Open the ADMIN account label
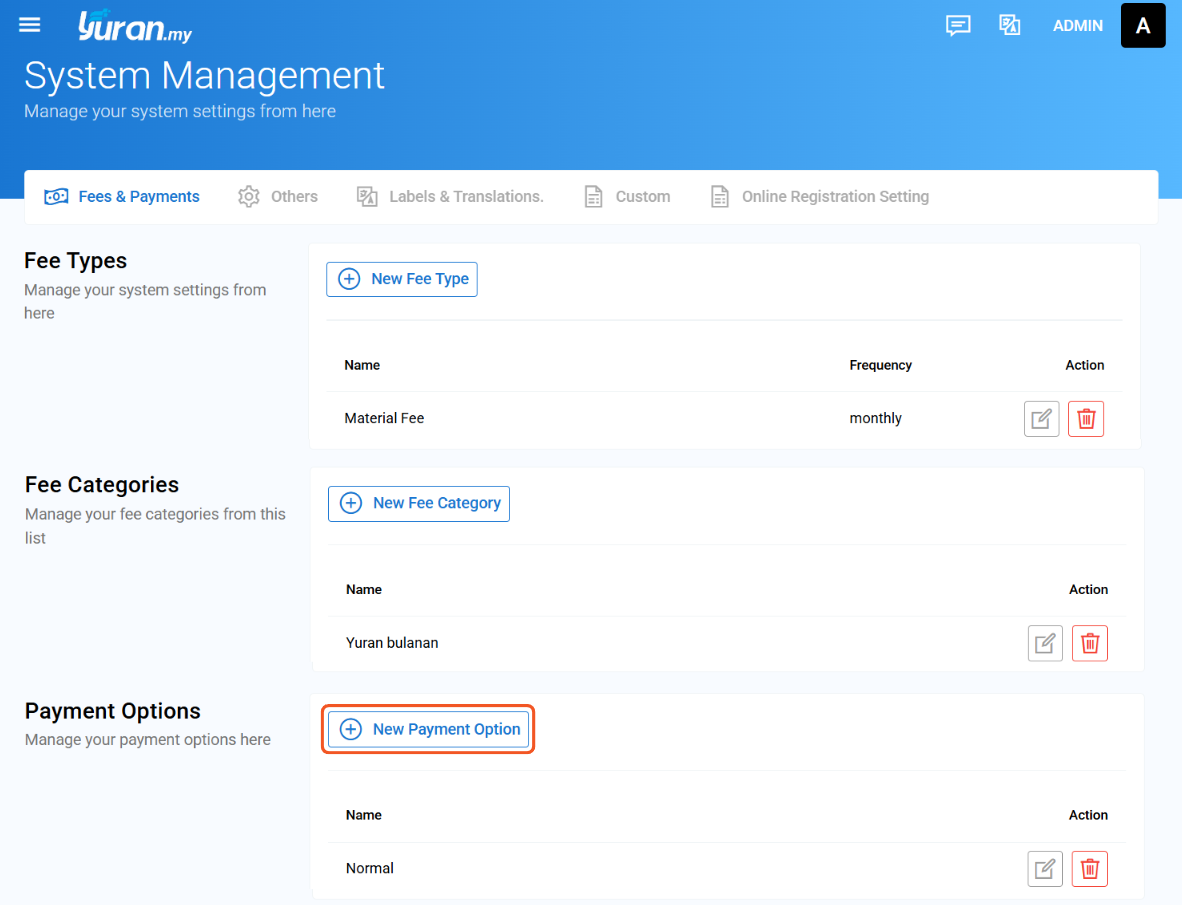The image size is (1182, 905). point(1077,26)
